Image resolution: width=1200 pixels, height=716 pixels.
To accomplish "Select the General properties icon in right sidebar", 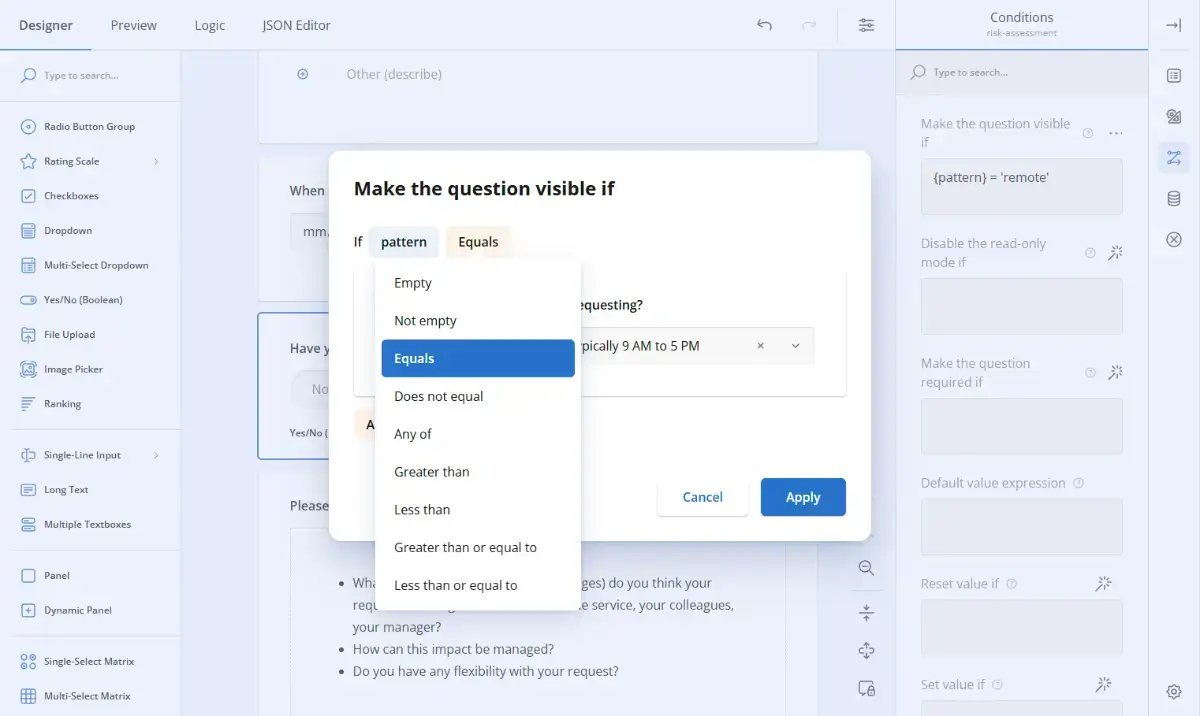I will [1174, 74].
